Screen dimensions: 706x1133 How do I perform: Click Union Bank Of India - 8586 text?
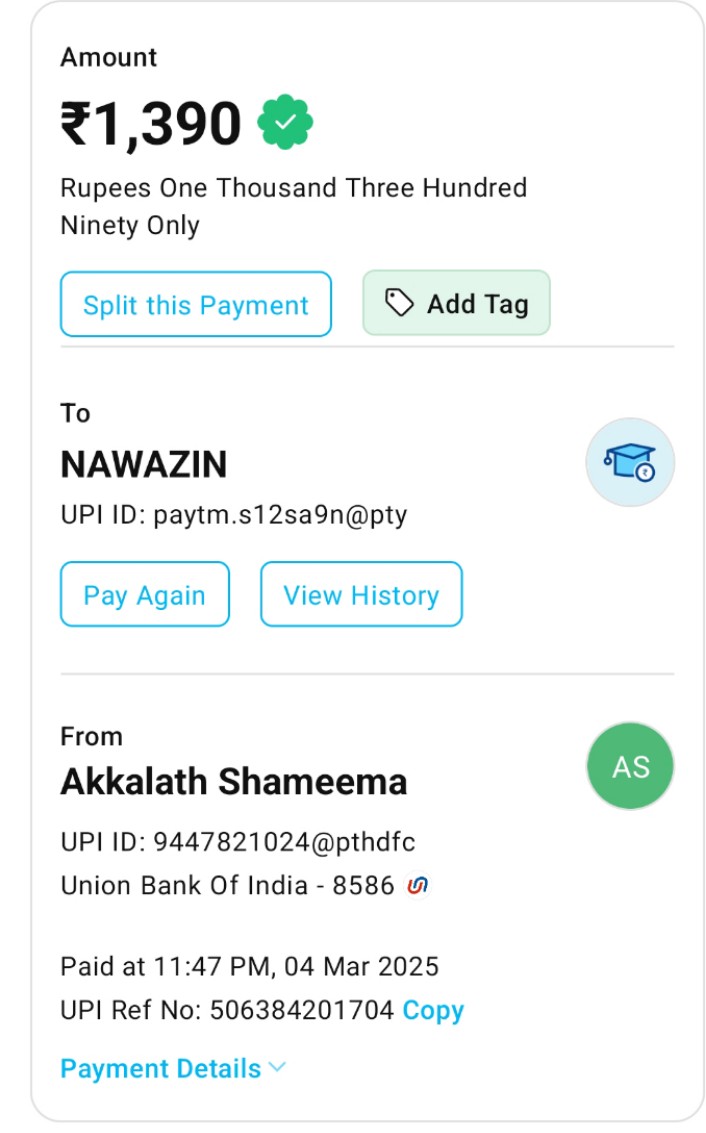click(227, 885)
